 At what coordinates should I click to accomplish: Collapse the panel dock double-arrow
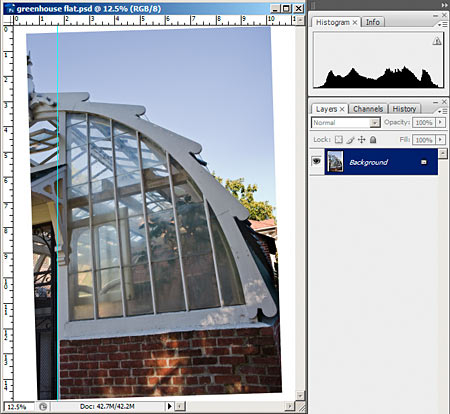click(444, 5)
